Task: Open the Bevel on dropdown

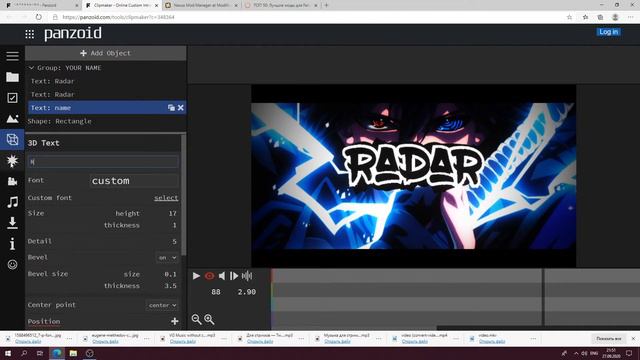Action: tap(167, 258)
